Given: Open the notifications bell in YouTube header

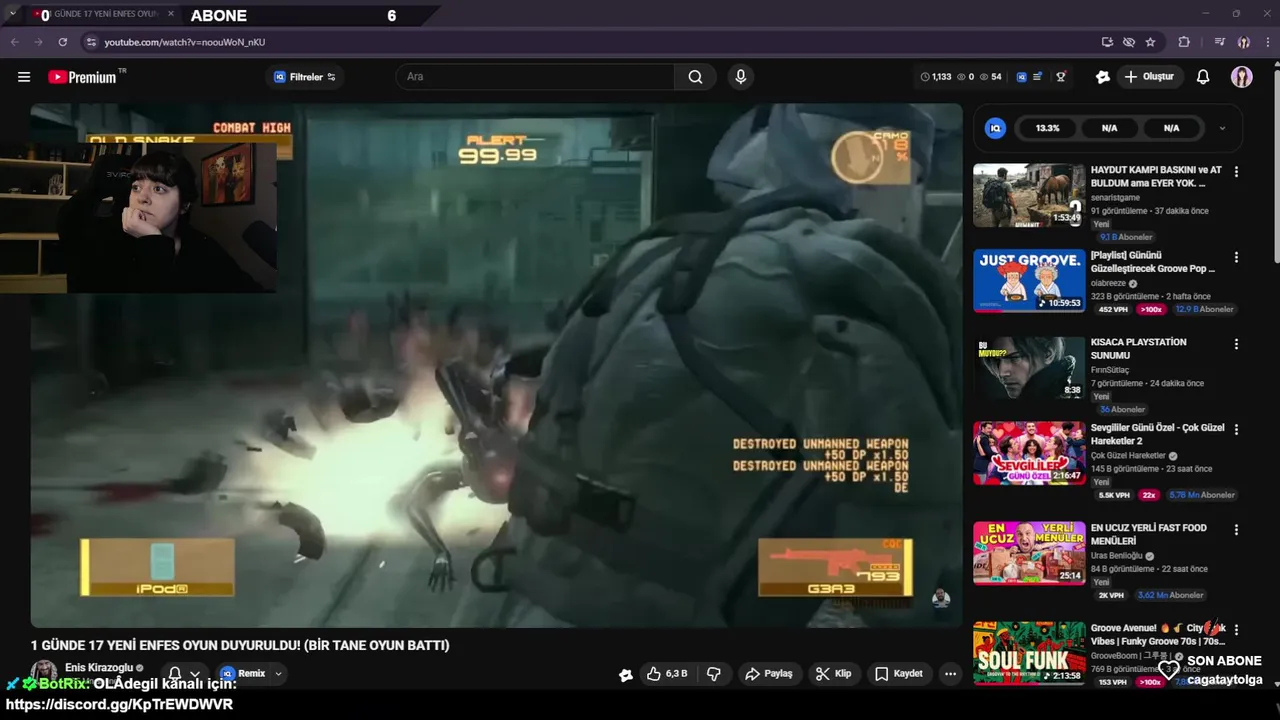Looking at the screenshot, I should tap(1203, 77).
